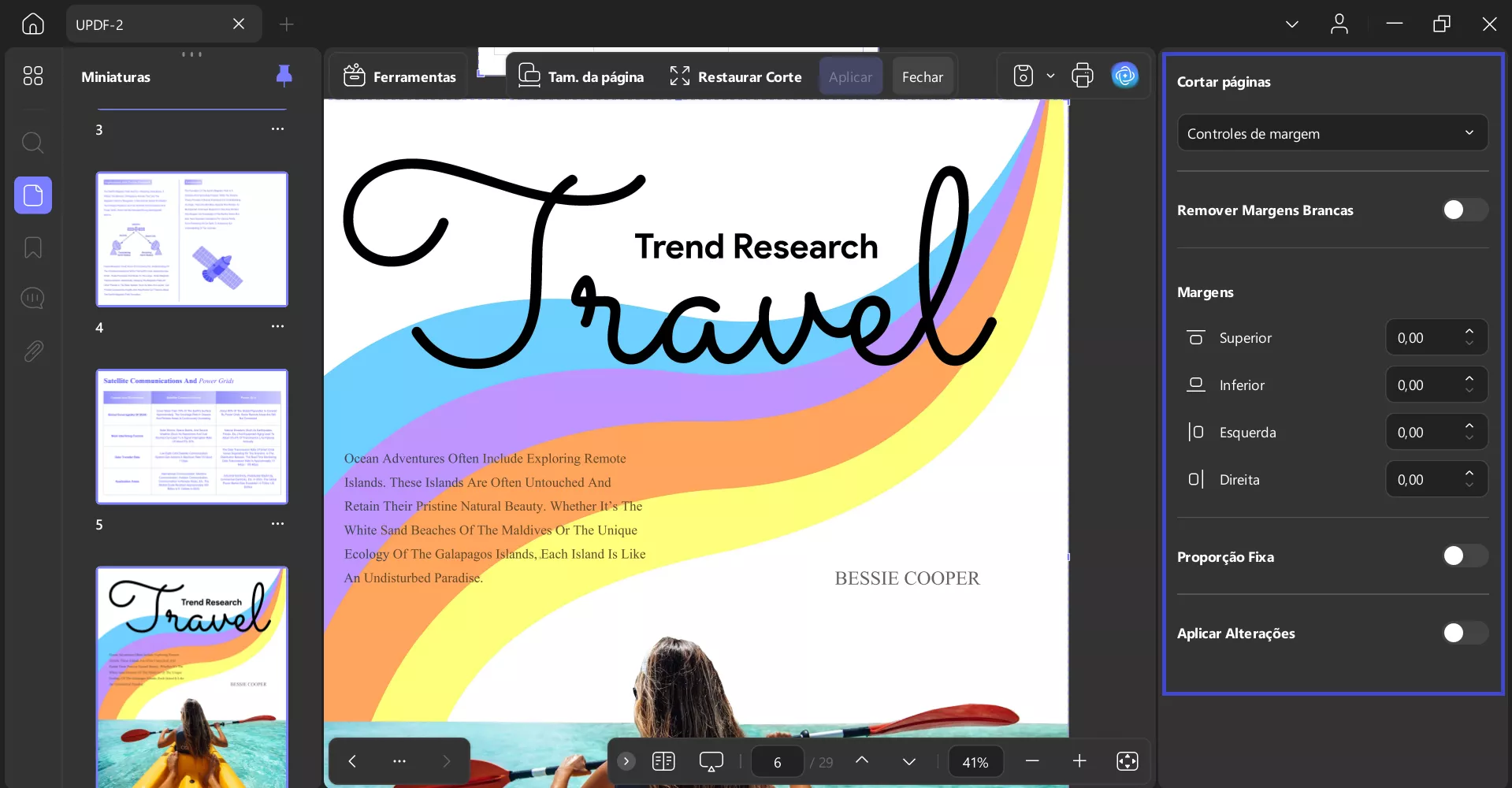
Task: Switch page layout with two-page view icon
Action: pos(664,761)
